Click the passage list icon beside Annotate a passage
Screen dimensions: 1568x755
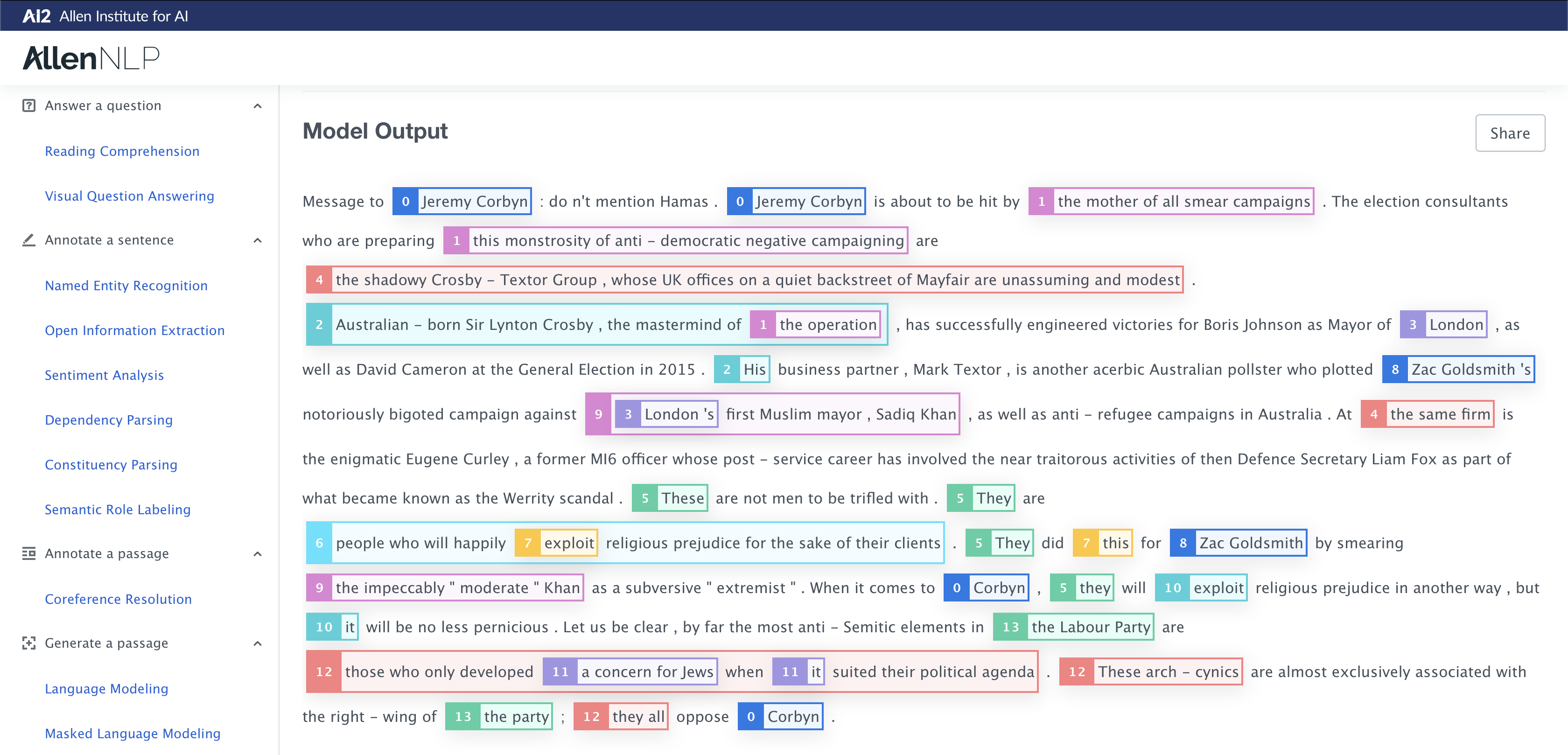(28, 553)
